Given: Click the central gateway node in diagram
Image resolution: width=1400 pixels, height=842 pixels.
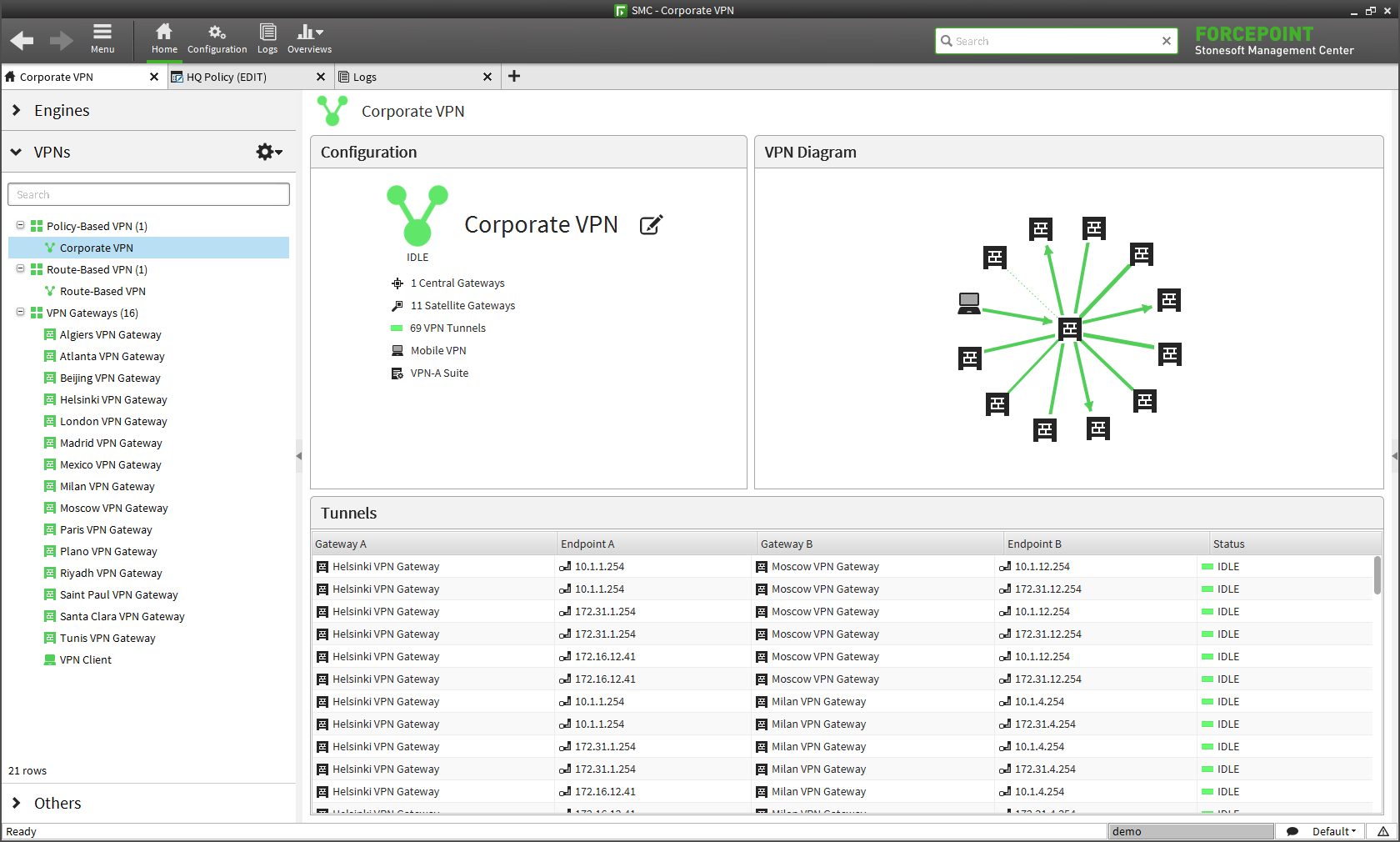Looking at the screenshot, I should click(1070, 328).
